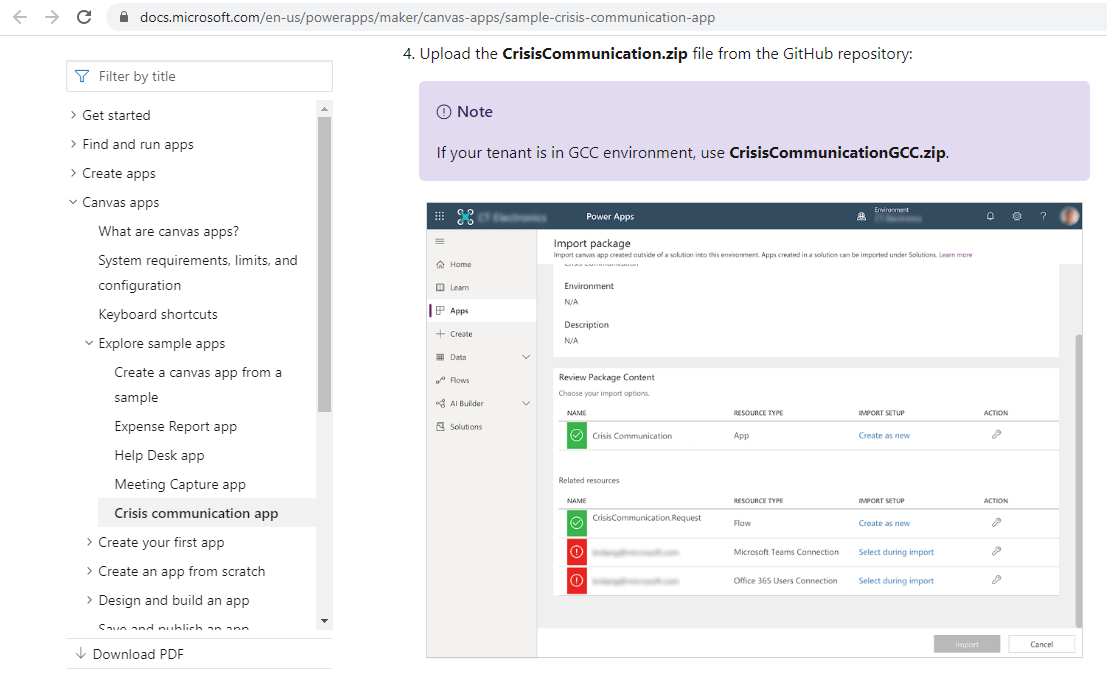Viewport: 1107px width, 690px height.
Task: Click the Cancel button in Import package
Action: [x=1041, y=643]
